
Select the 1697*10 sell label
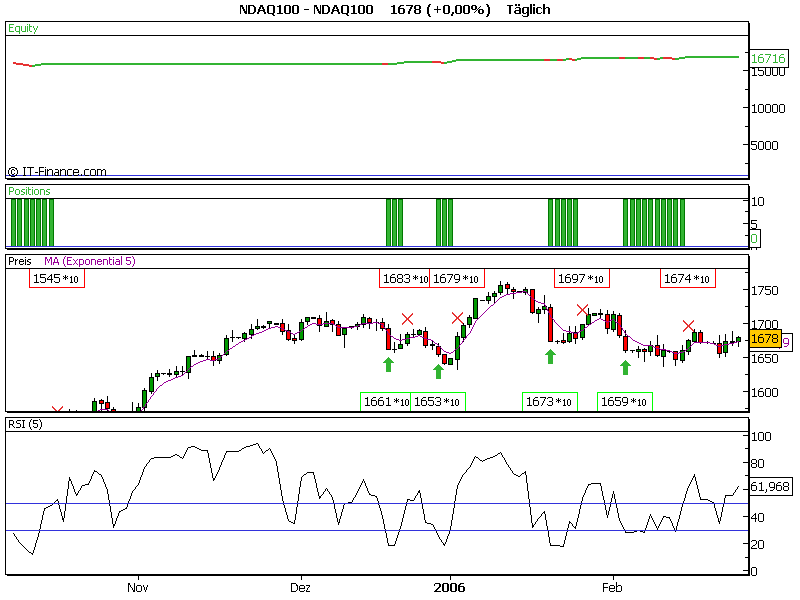tap(582, 279)
